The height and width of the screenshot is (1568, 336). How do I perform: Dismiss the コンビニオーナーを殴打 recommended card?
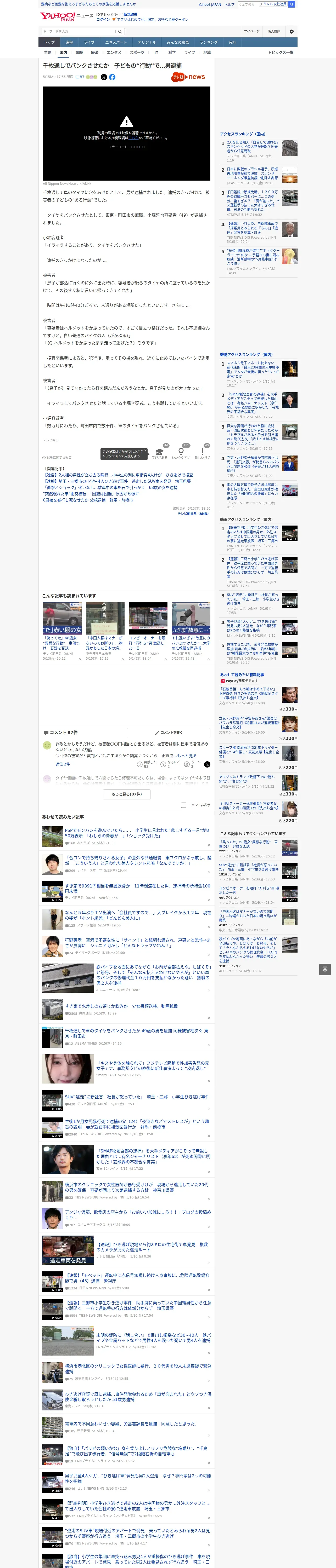tap(166, 659)
